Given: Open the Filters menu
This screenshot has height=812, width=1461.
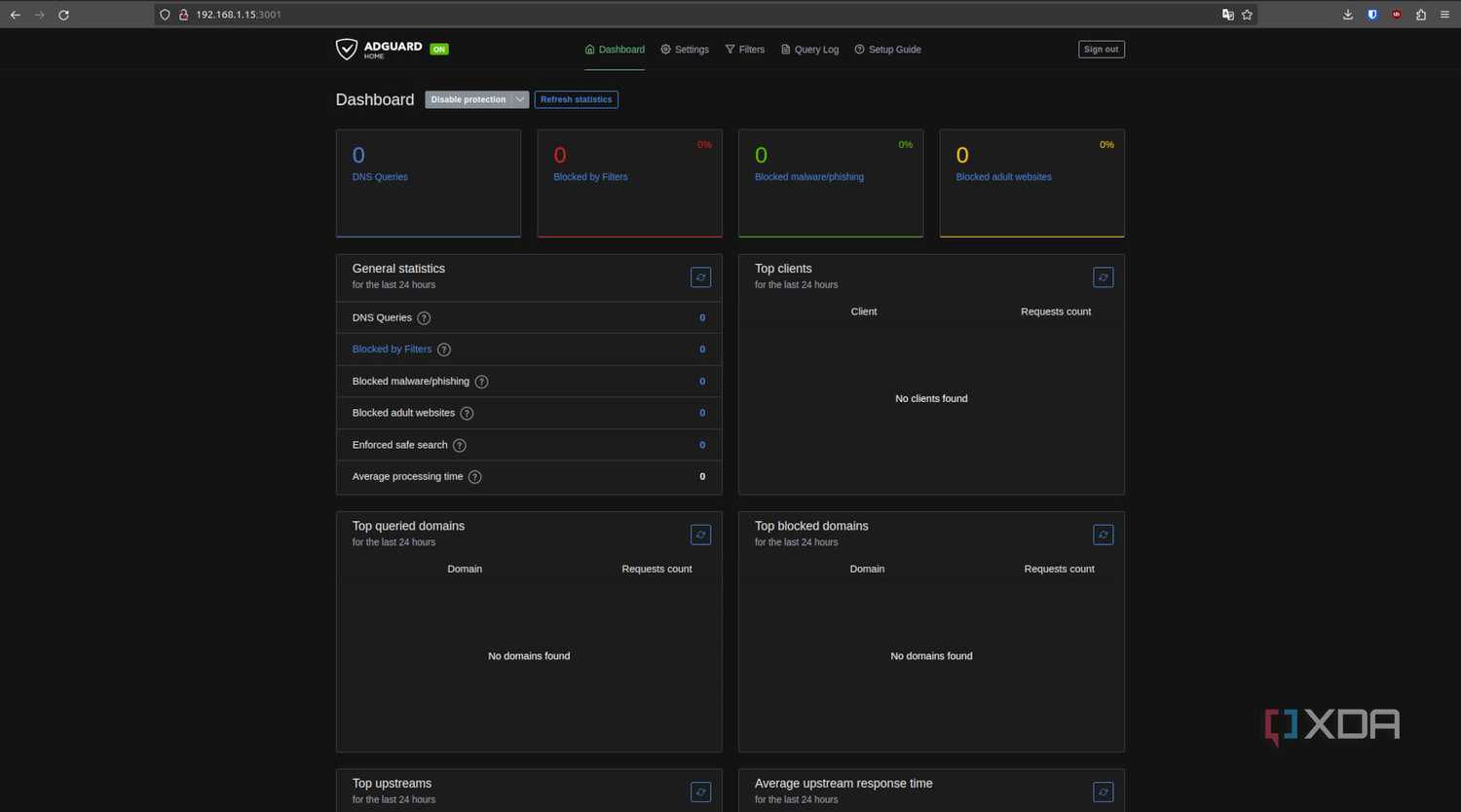Looking at the screenshot, I should pyautogui.click(x=745, y=50).
